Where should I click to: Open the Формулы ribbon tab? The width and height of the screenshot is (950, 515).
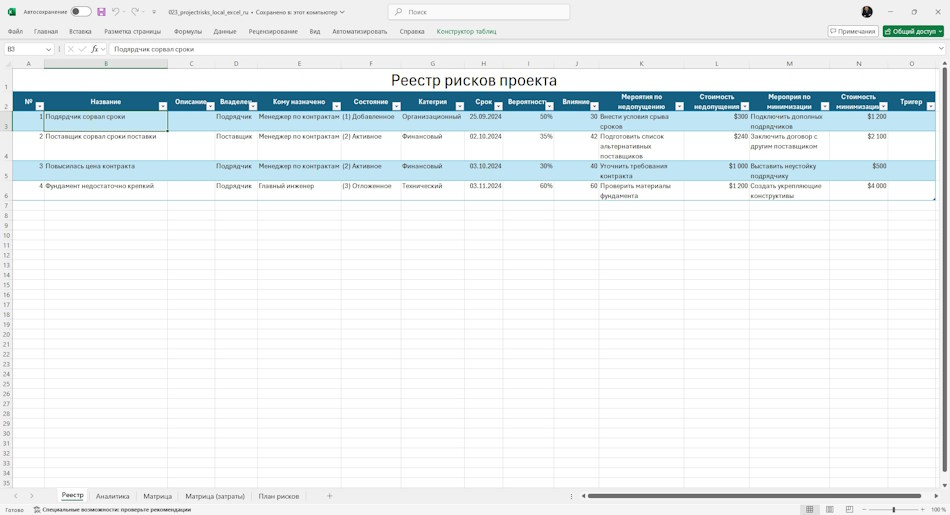[x=188, y=32]
